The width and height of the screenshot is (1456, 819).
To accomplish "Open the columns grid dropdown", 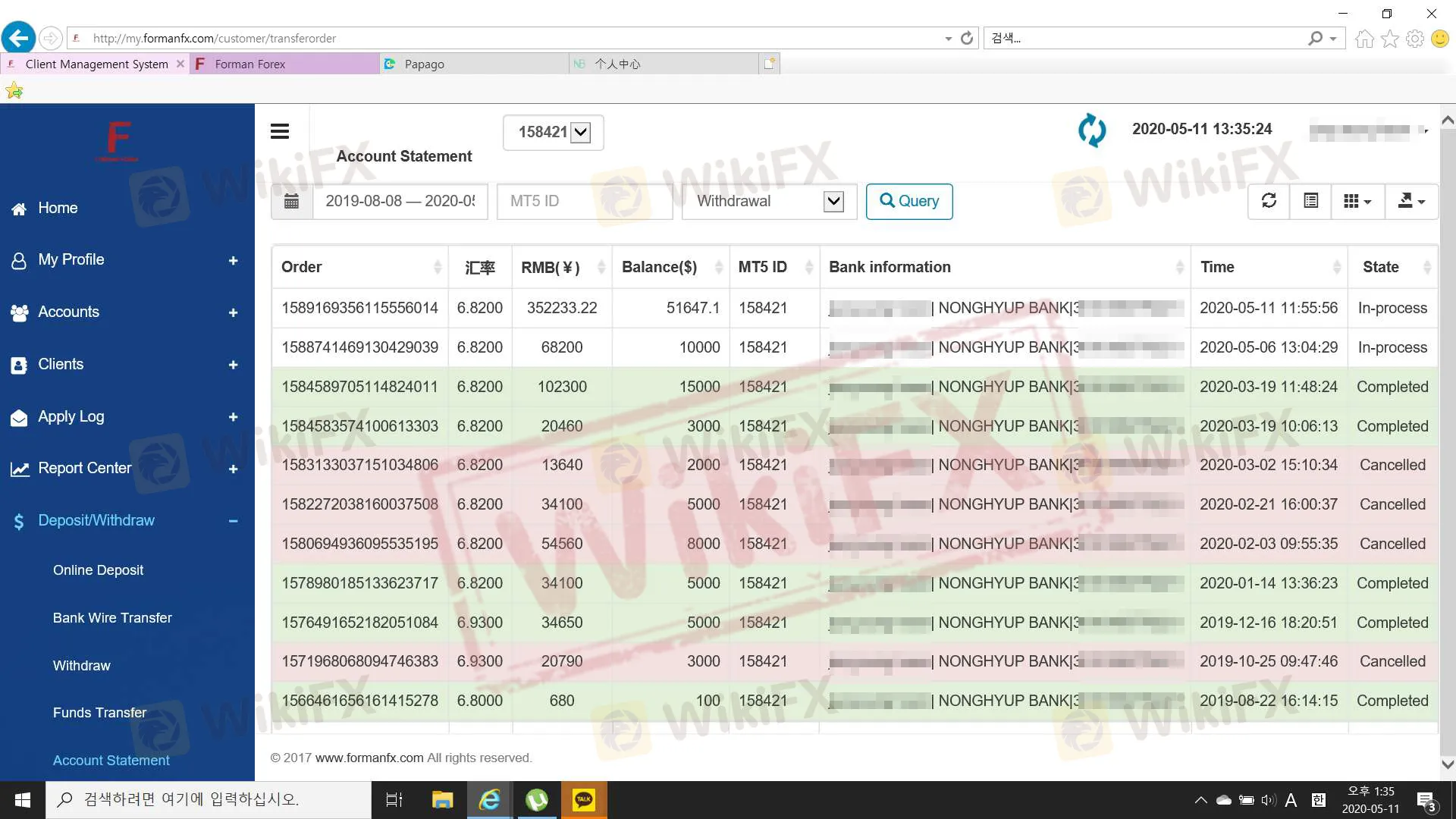I will click(1357, 201).
